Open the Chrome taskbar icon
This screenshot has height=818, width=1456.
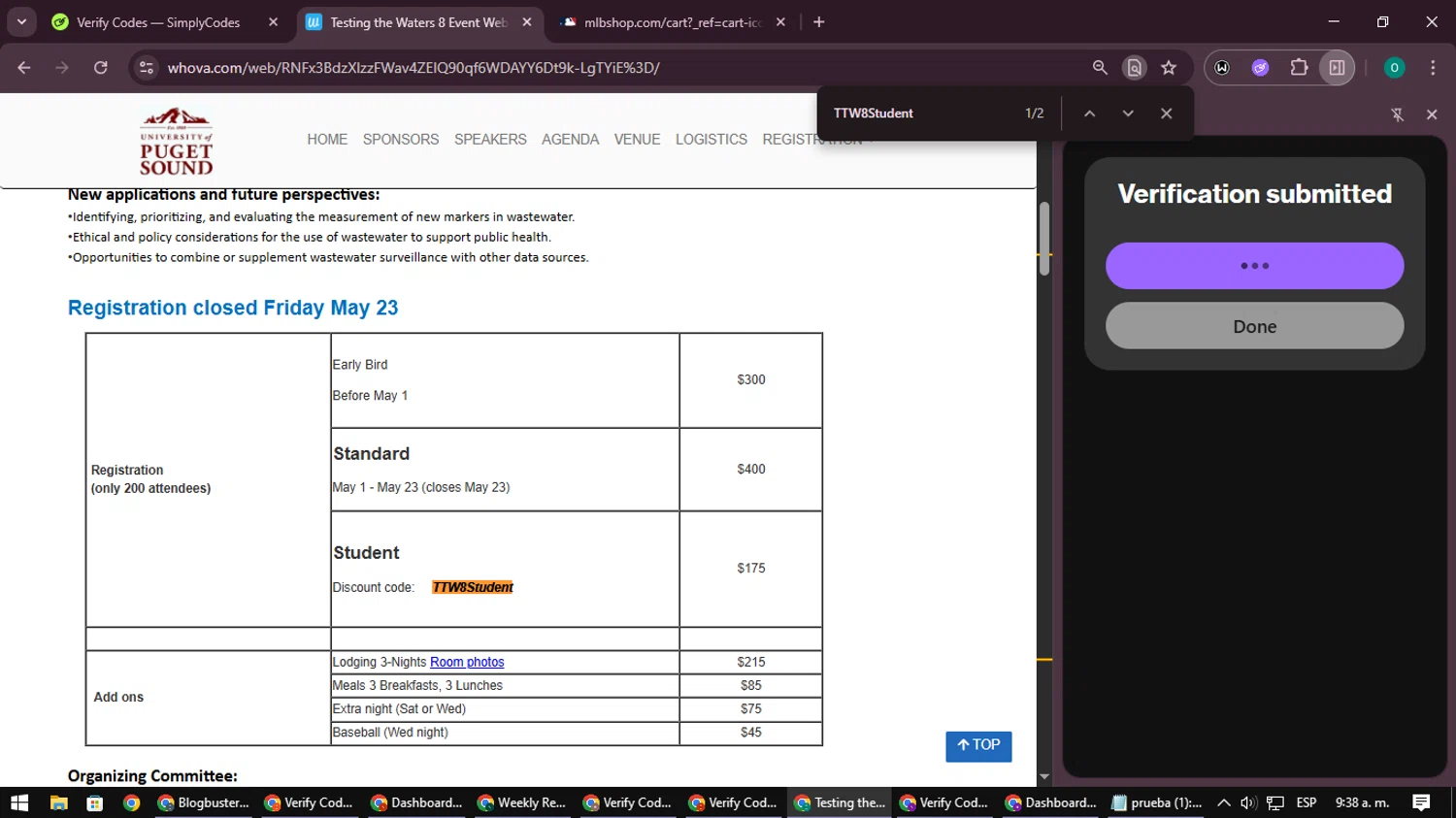click(x=131, y=802)
